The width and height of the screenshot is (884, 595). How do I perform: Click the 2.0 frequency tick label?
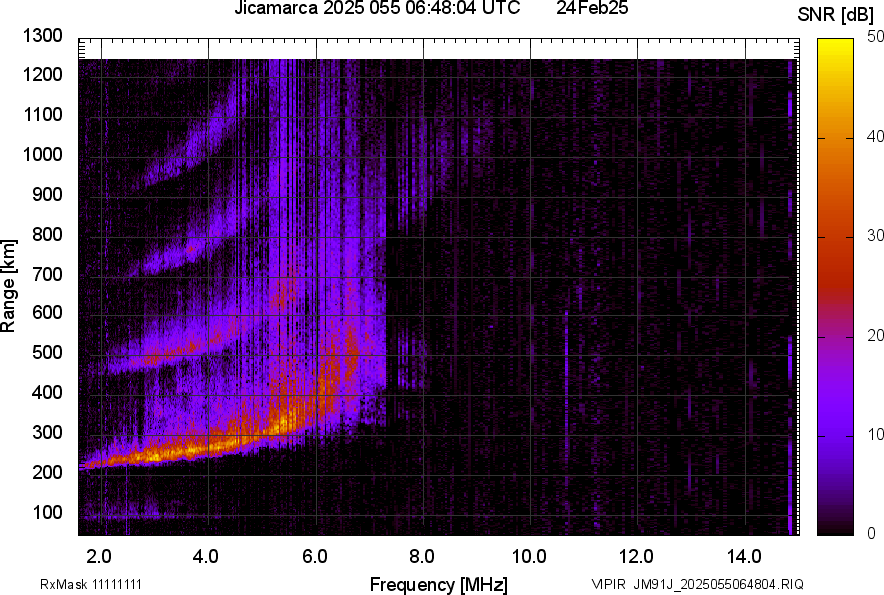[100, 556]
